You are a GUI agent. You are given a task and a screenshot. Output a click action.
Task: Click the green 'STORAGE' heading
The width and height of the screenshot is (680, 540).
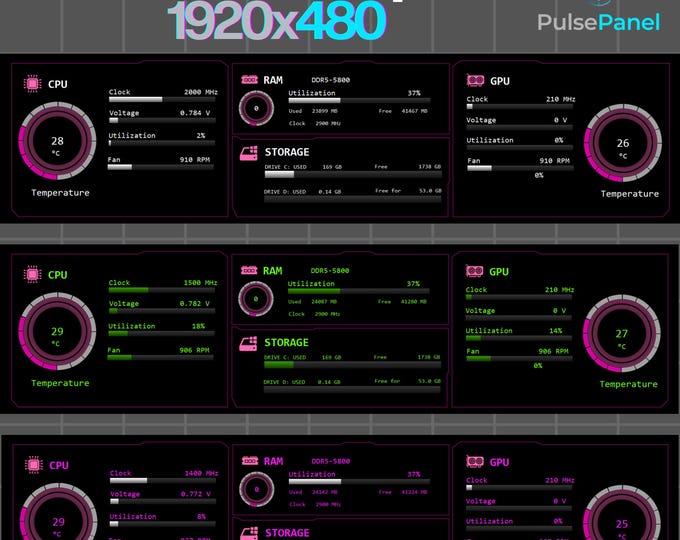pyautogui.click(x=287, y=343)
